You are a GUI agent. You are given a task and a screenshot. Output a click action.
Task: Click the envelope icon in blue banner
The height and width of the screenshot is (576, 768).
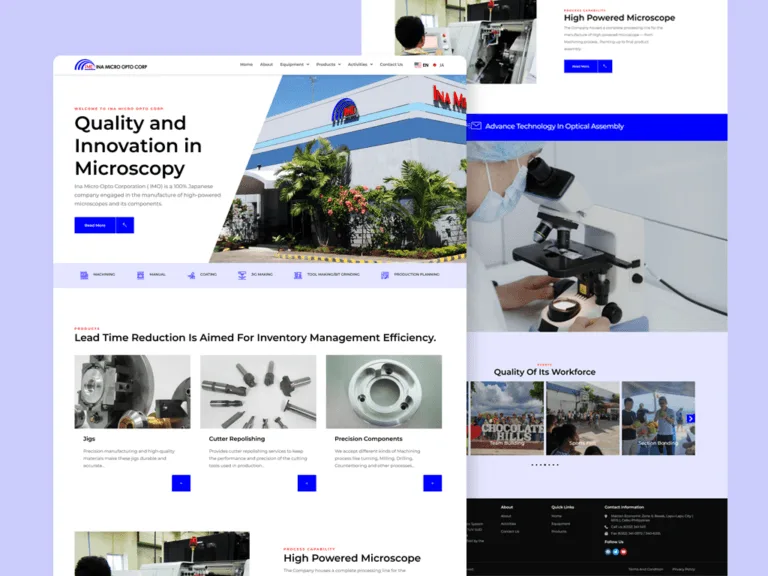[476, 126]
